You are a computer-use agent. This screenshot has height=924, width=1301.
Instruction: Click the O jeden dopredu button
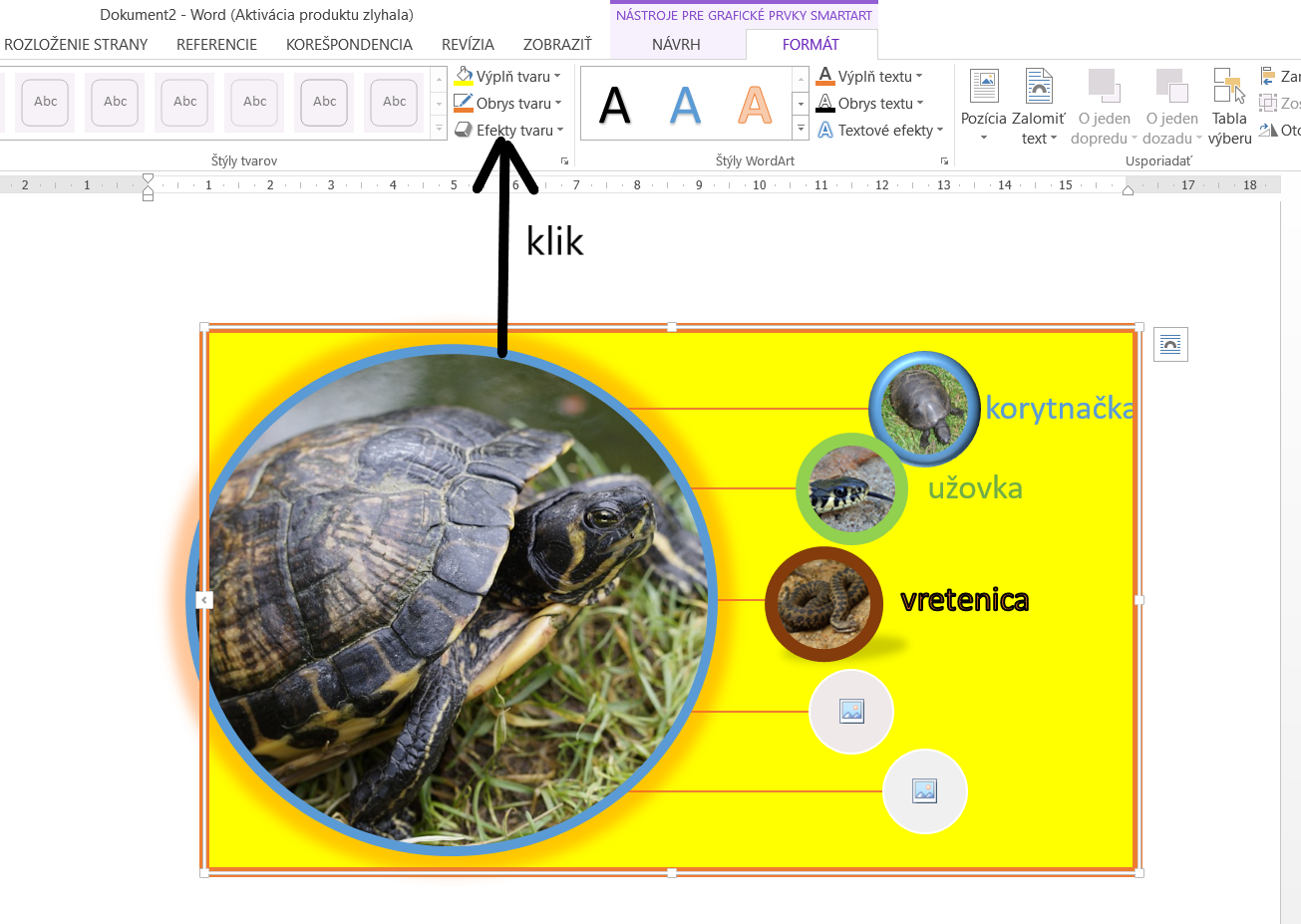[1104, 107]
